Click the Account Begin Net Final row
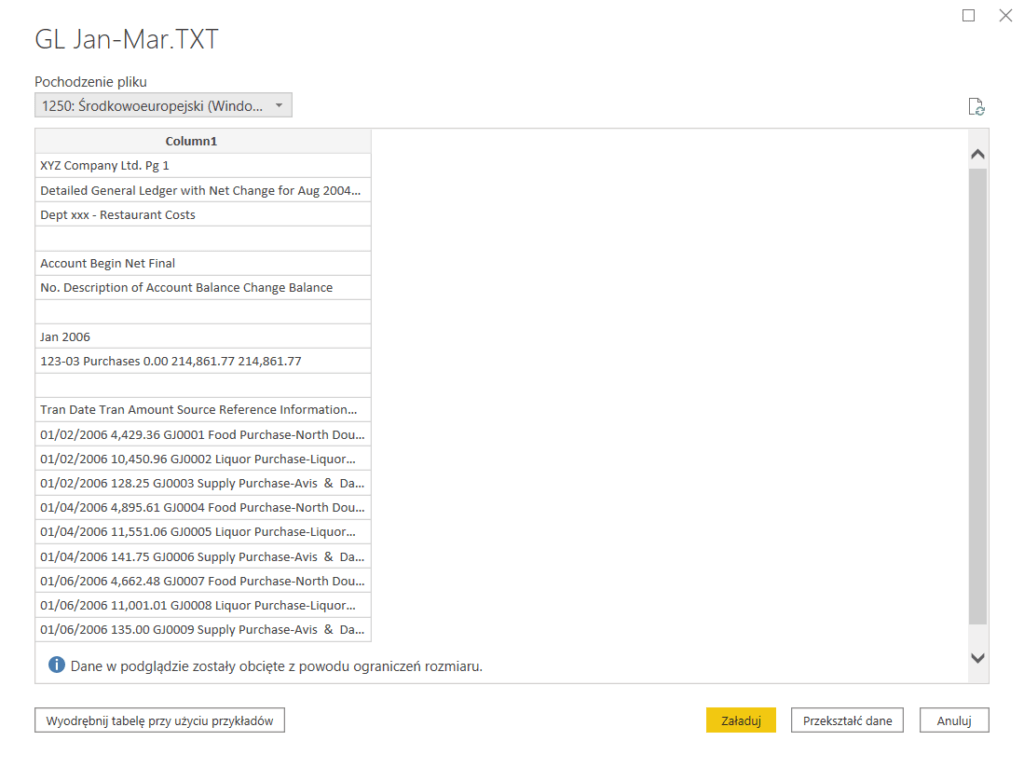The height and width of the screenshot is (768, 1024). pyautogui.click(x=203, y=263)
